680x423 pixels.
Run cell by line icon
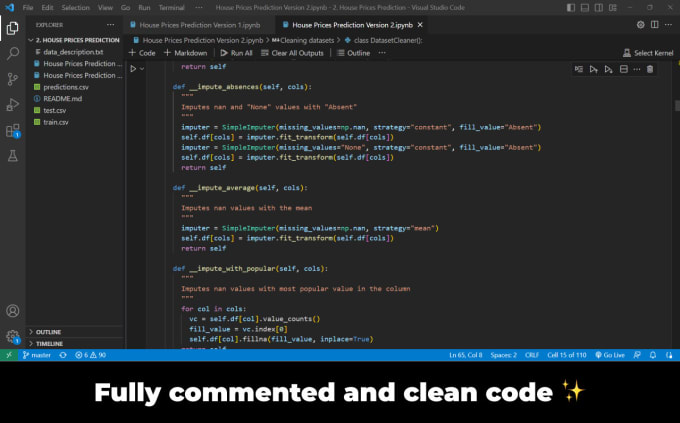(579, 69)
